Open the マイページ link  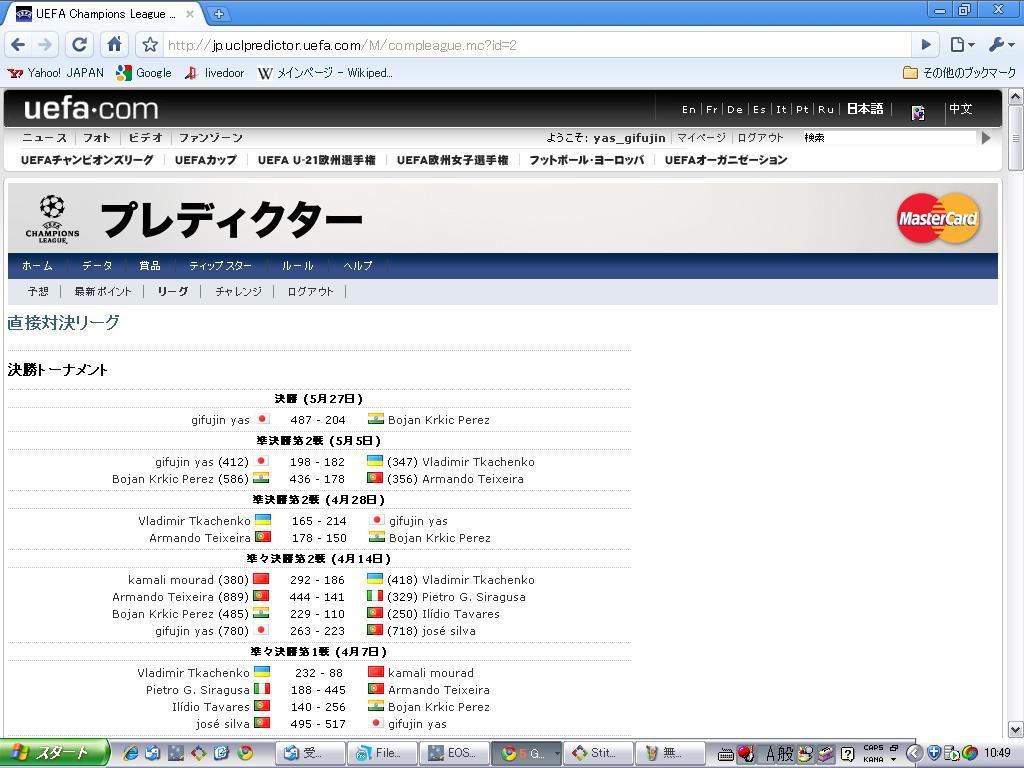[701, 138]
